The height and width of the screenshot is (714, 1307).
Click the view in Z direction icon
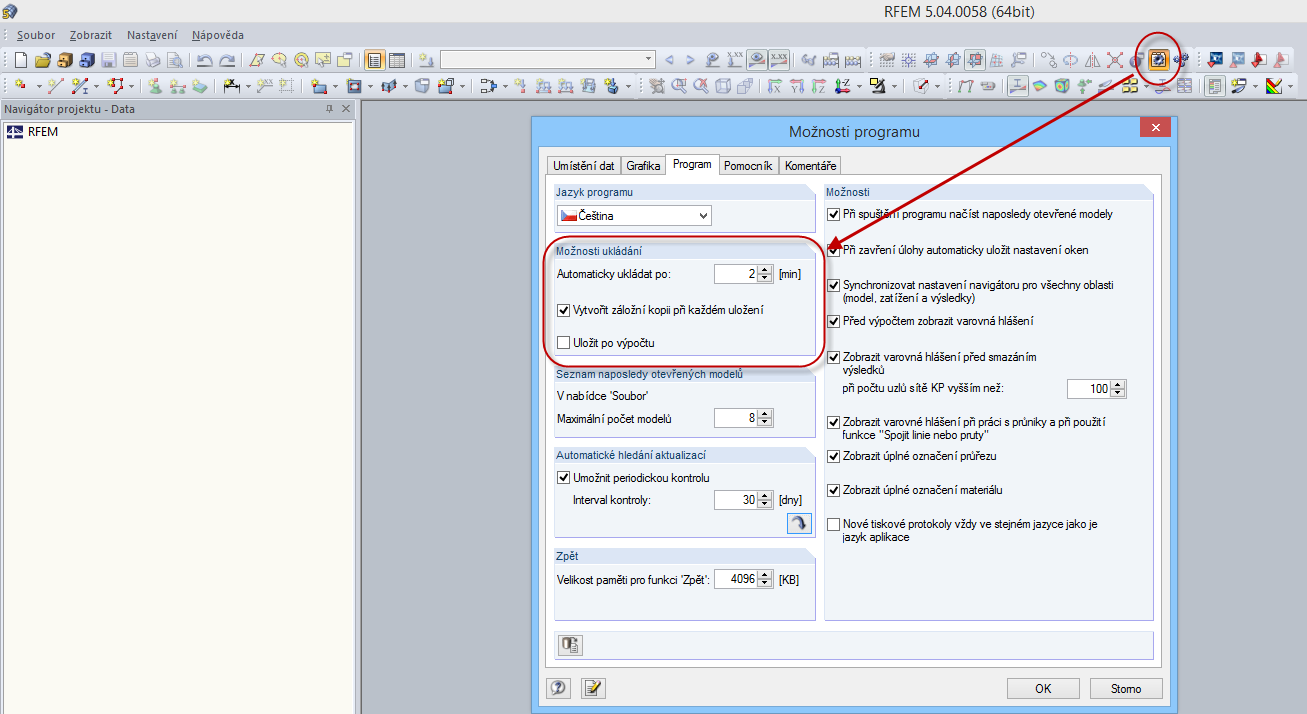click(819, 86)
